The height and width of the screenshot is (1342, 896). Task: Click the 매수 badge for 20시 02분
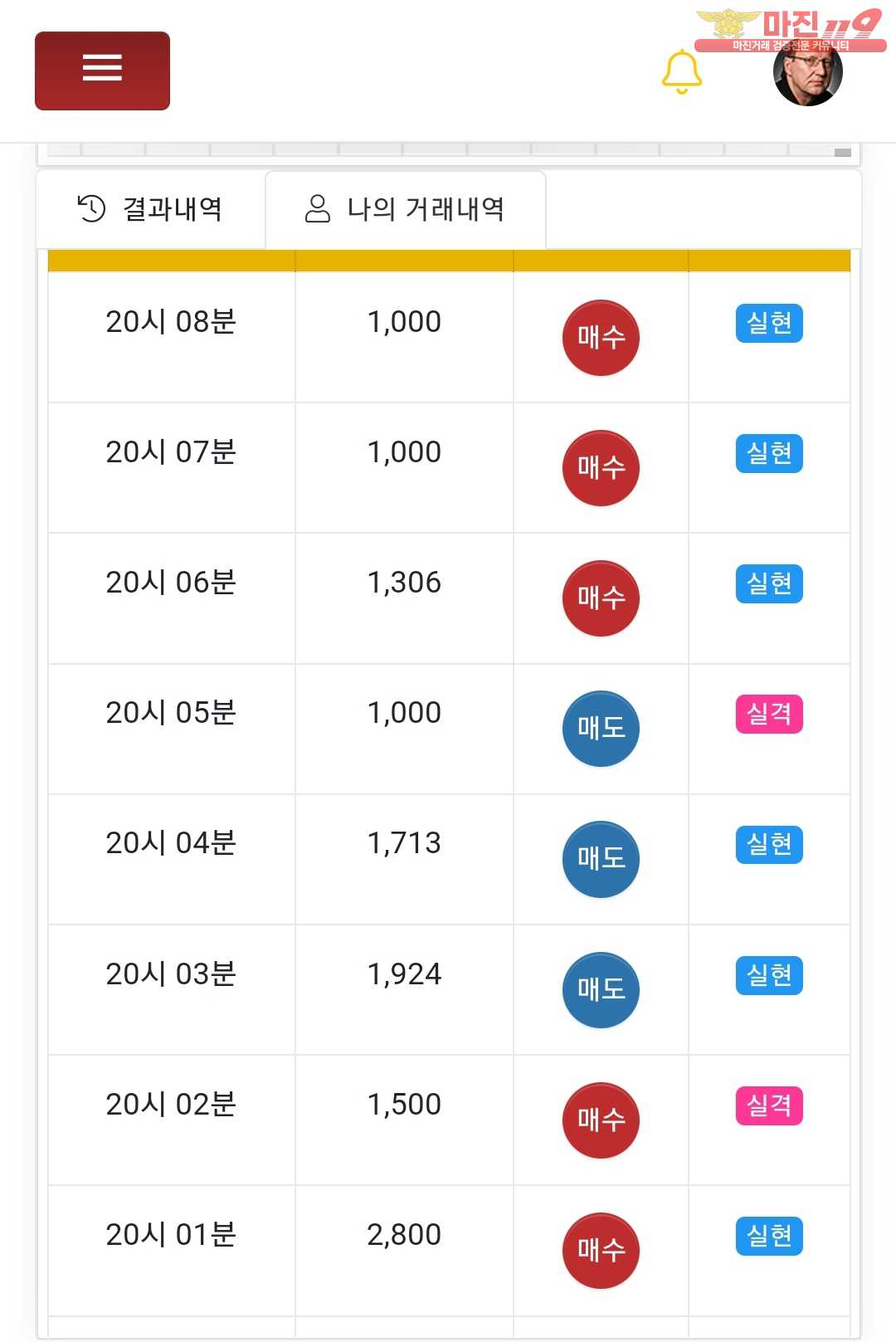(x=601, y=1120)
